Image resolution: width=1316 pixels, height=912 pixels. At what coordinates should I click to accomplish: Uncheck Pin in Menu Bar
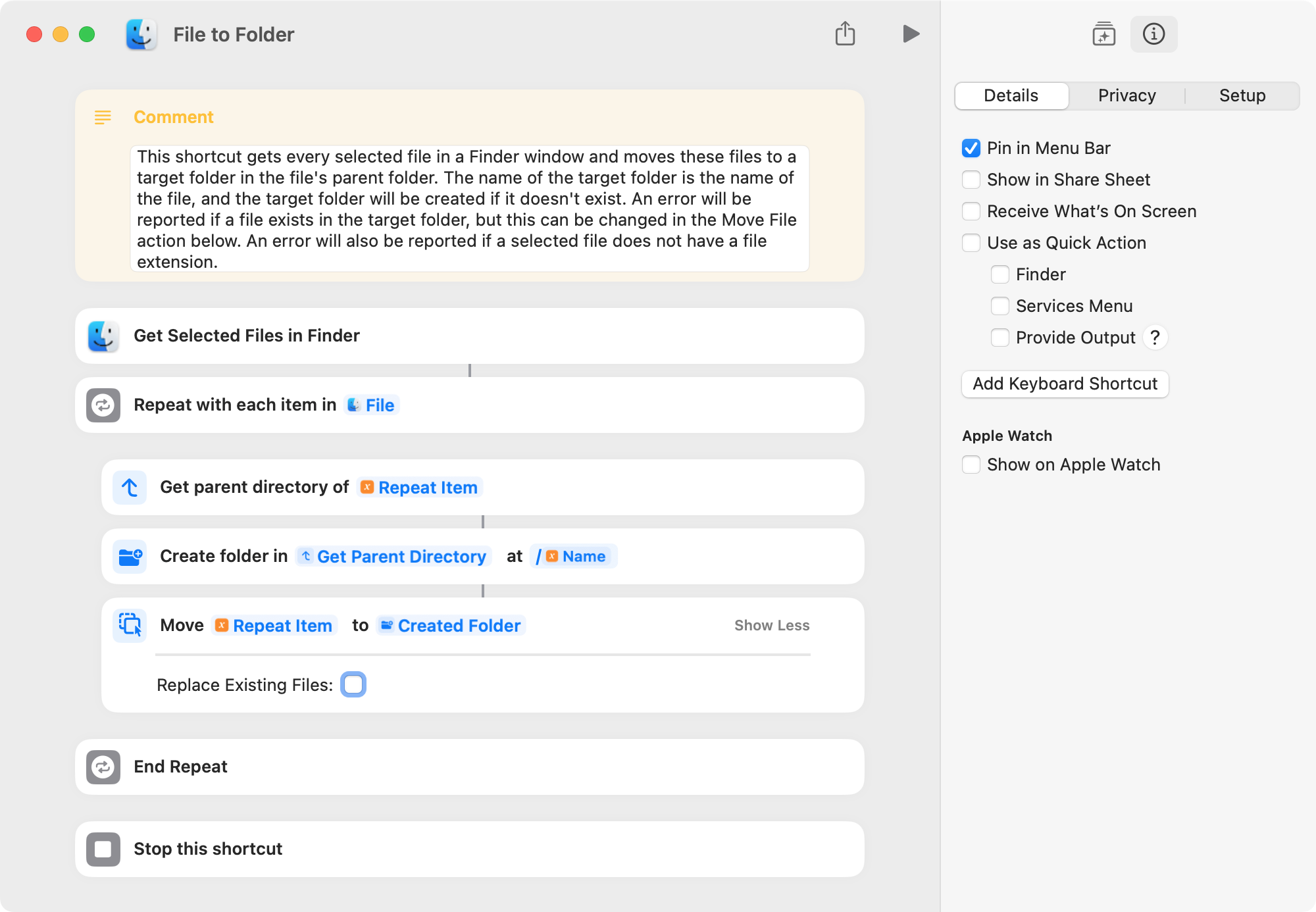click(971, 148)
